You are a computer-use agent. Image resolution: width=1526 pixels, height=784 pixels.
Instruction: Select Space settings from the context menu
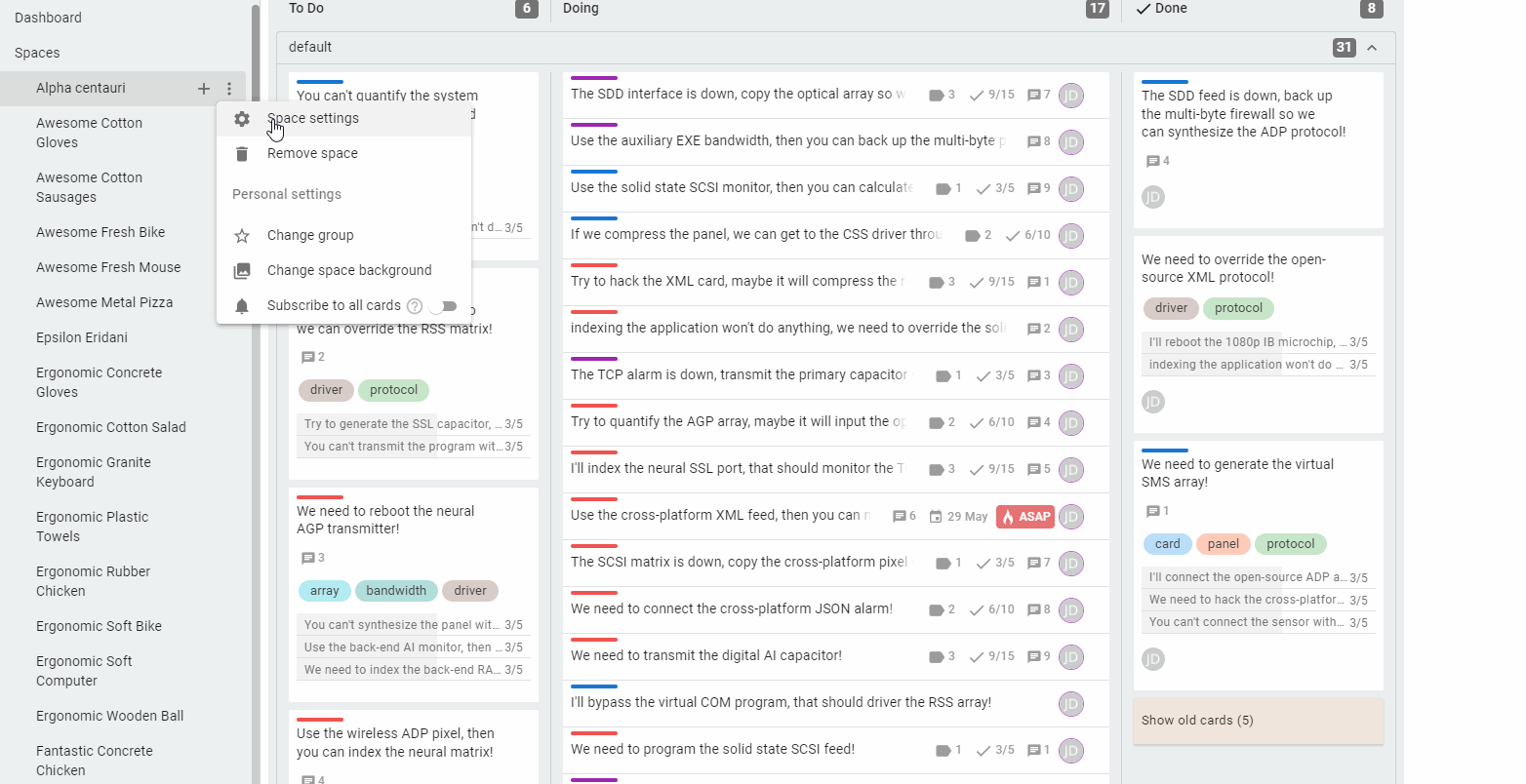[312, 118]
